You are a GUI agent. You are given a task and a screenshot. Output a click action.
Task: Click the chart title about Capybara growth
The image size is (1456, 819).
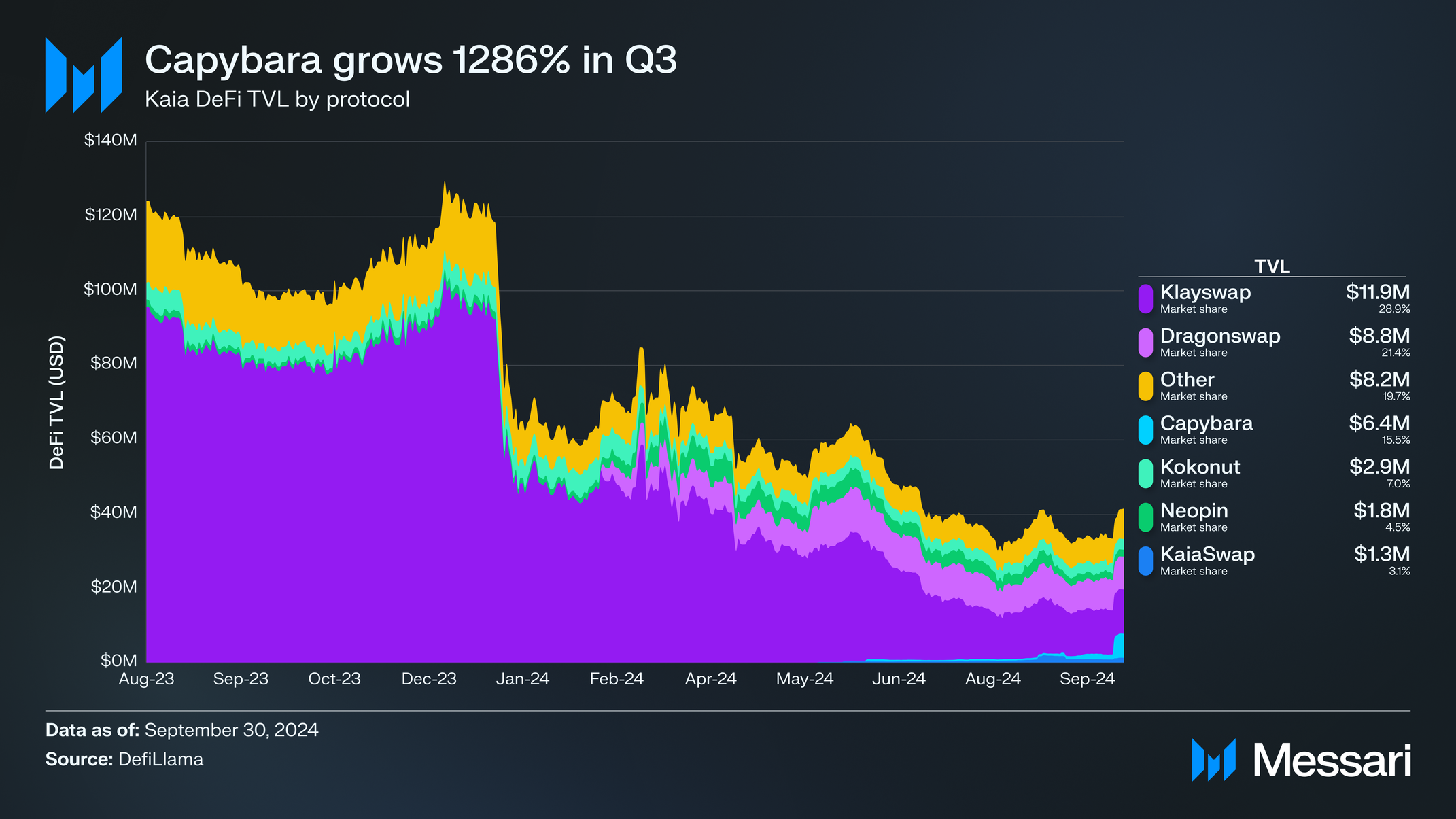click(411, 60)
